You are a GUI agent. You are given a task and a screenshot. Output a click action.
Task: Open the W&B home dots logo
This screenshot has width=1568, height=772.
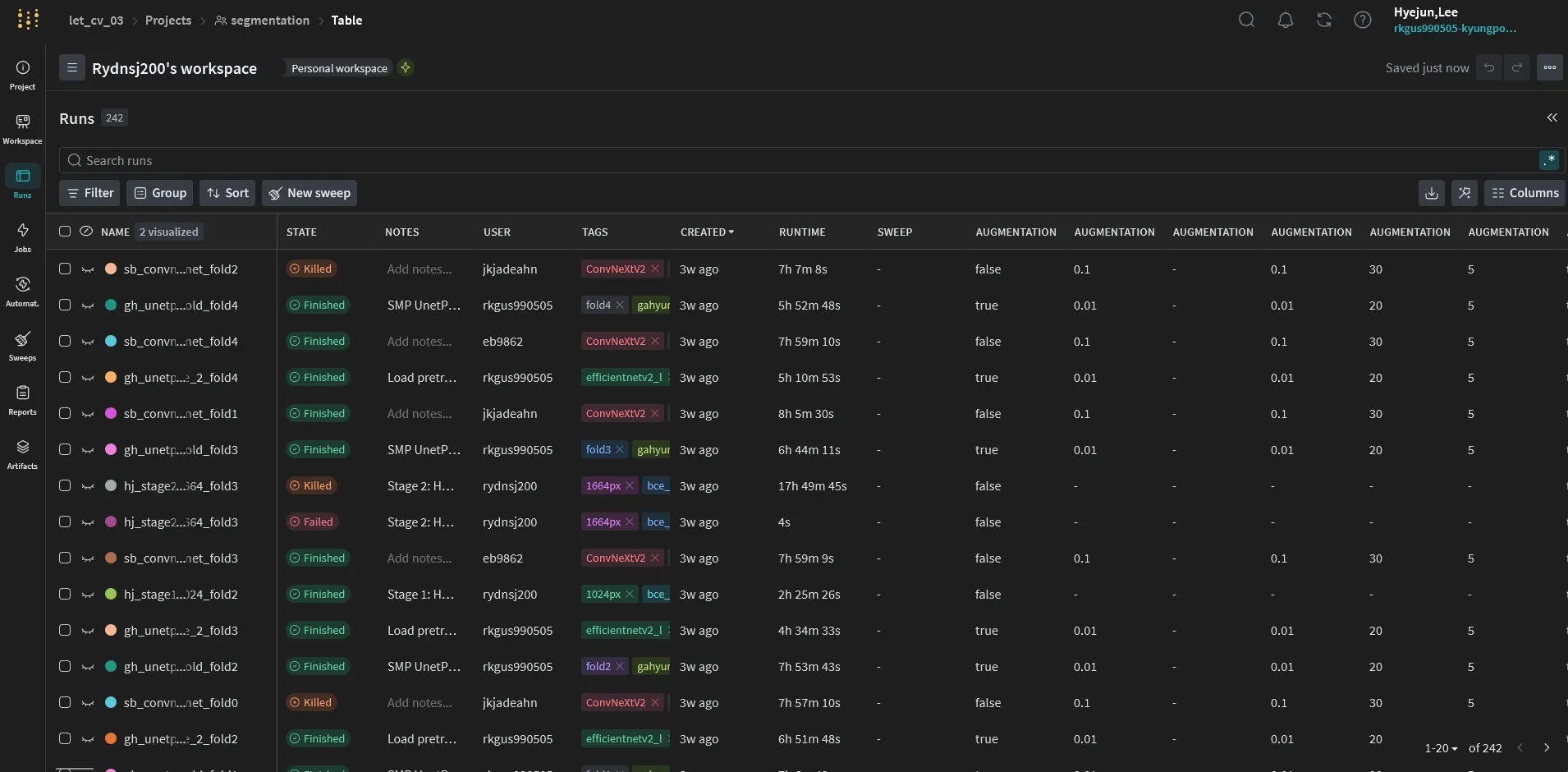[28, 19]
